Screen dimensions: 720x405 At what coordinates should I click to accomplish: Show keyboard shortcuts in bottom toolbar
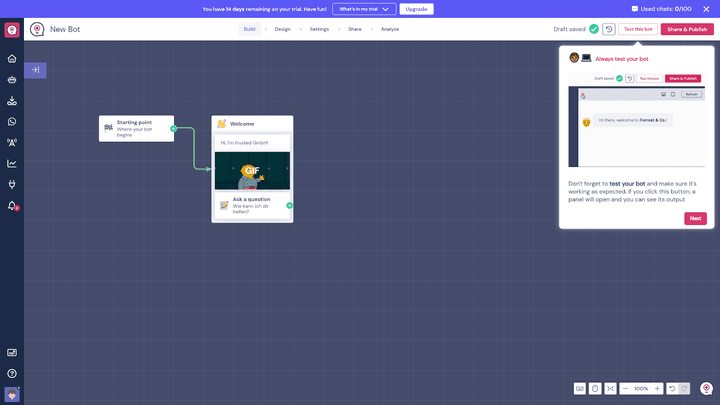(x=580, y=388)
